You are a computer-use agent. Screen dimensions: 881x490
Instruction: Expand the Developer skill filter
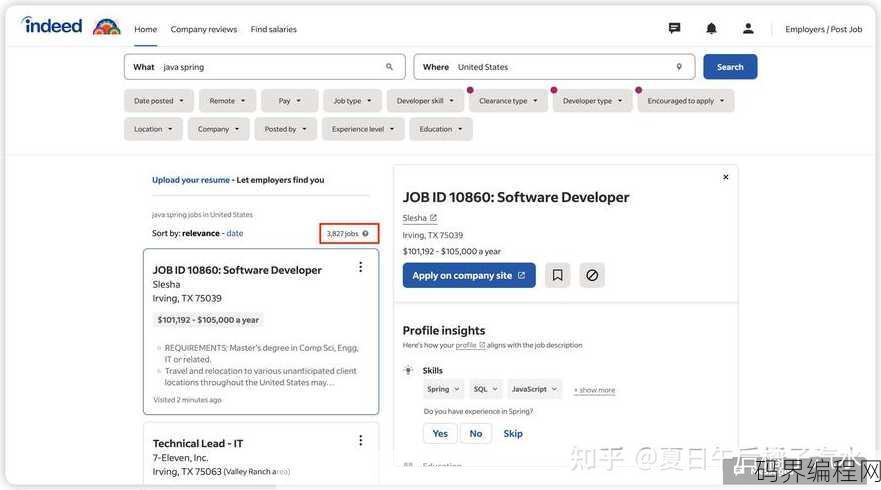(425, 101)
